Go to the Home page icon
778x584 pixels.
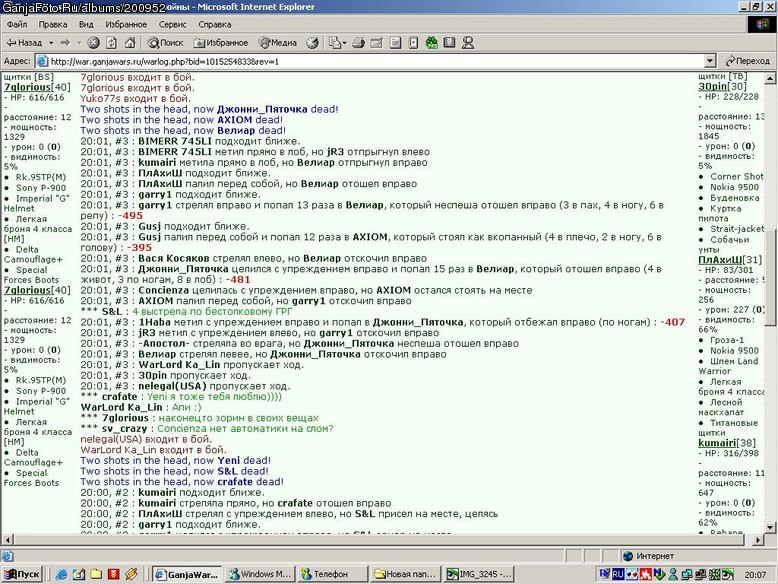point(130,43)
